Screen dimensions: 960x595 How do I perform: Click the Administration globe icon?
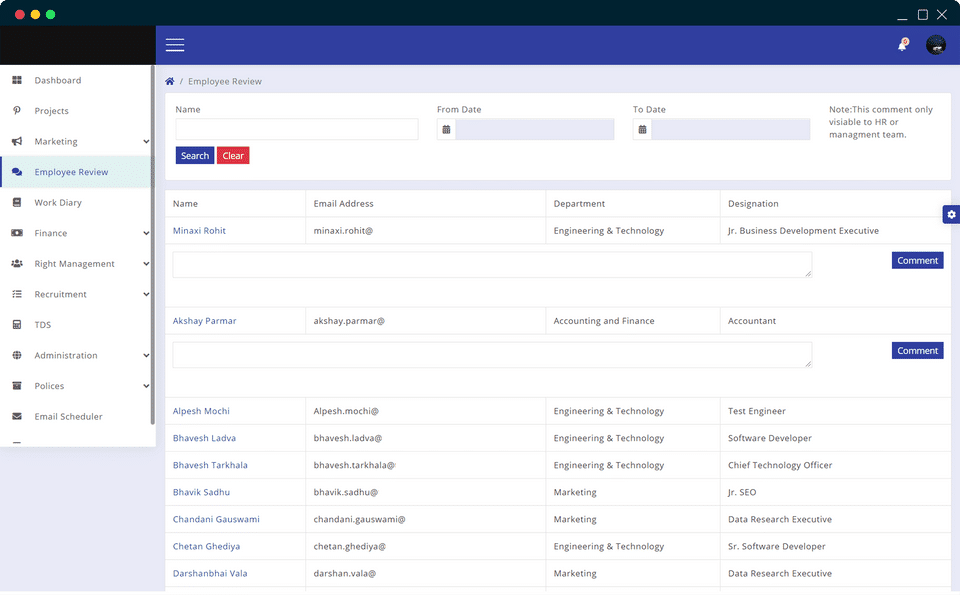pos(17,356)
